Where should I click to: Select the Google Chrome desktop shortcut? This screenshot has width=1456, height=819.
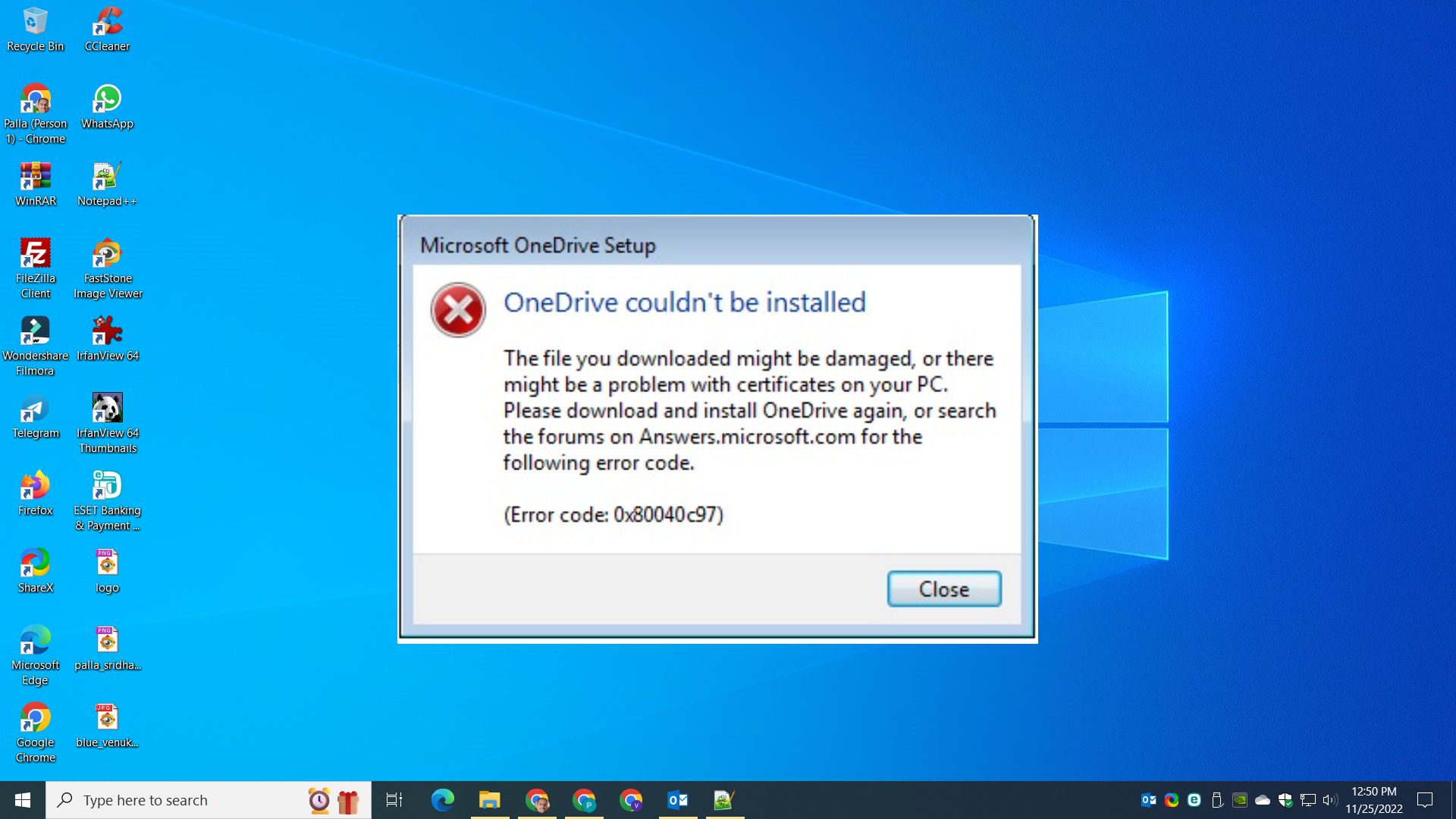(35, 734)
